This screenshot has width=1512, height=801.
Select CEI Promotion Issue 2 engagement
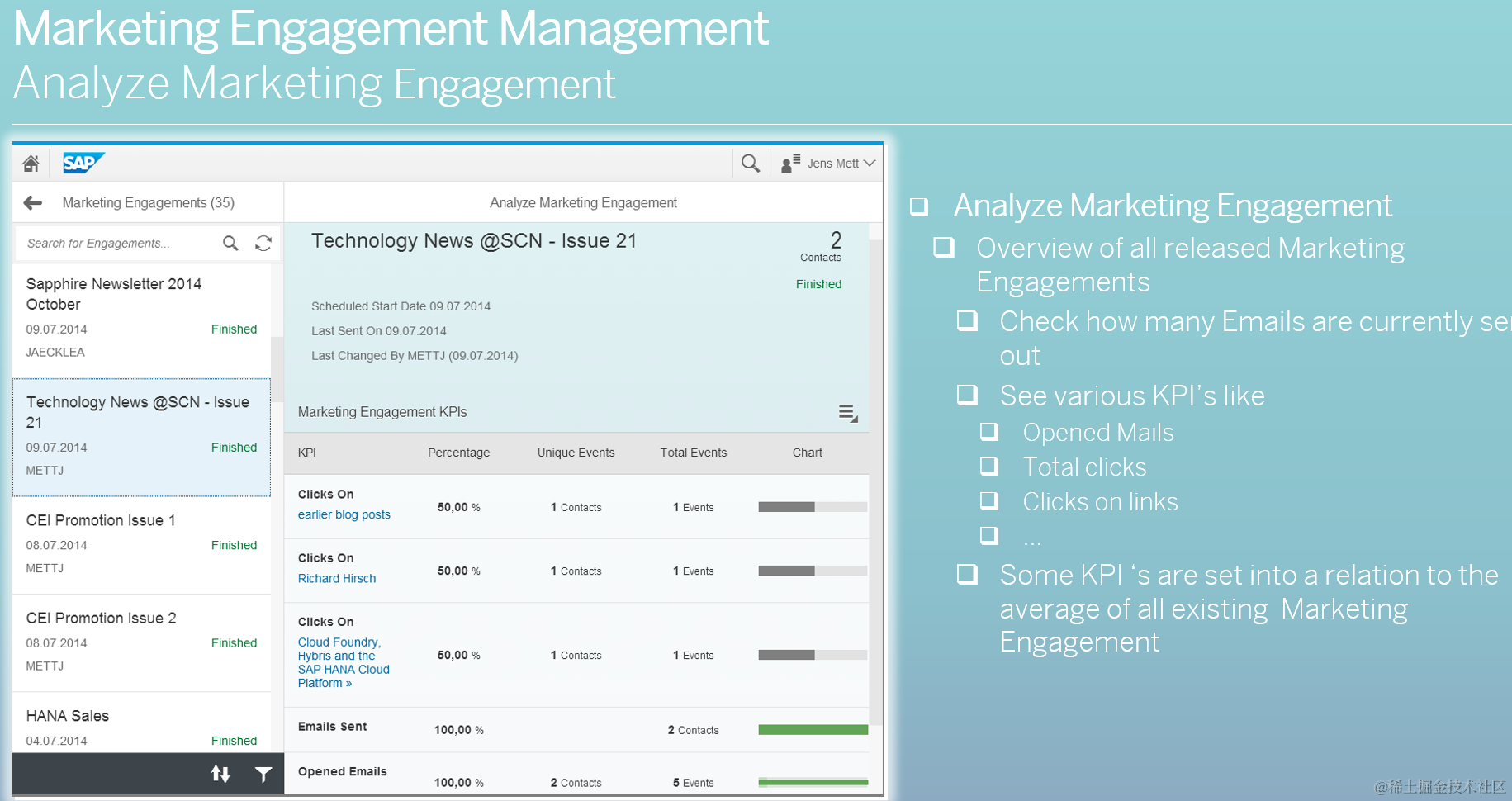coord(142,642)
